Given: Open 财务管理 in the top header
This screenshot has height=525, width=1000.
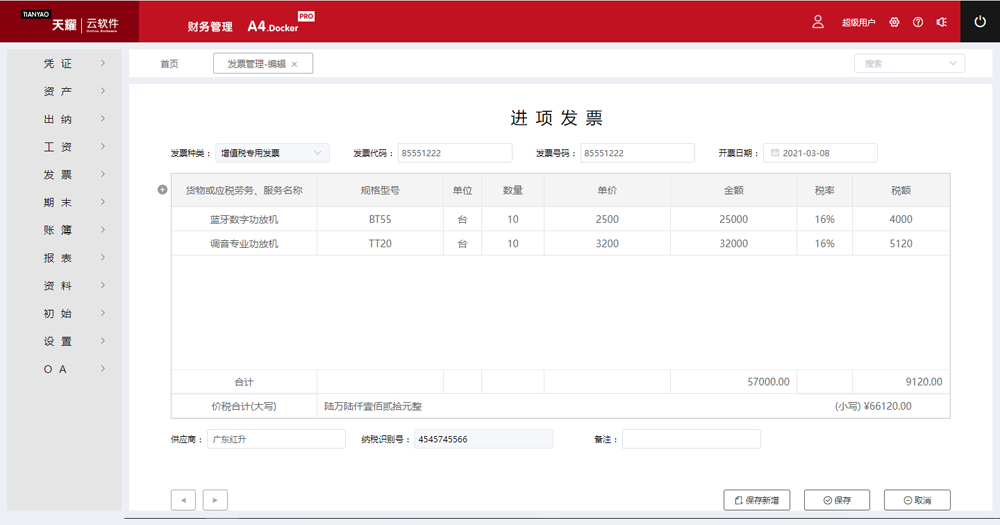Looking at the screenshot, I should tap(210, 26).
